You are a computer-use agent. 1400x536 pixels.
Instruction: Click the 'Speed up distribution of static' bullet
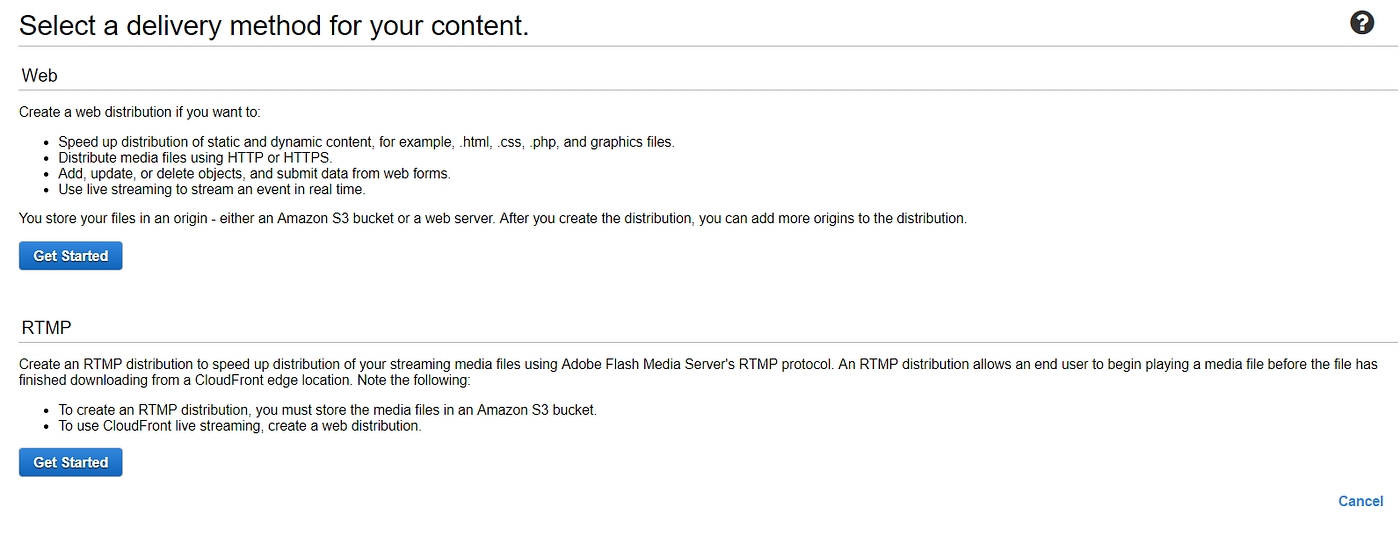pyautogui.click(x=366, y=142)
